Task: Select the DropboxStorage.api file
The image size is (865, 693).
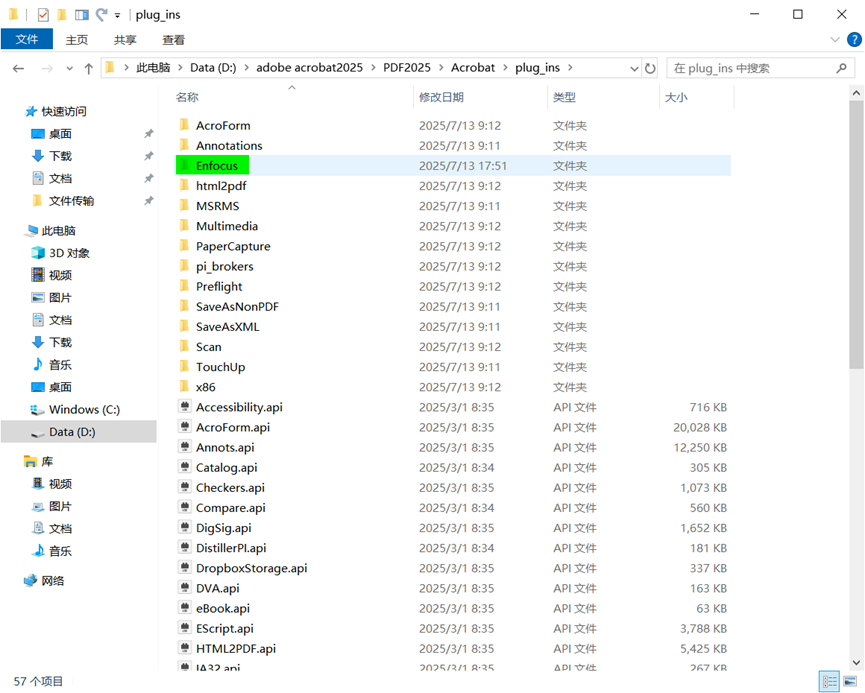Action: (252, 568)
